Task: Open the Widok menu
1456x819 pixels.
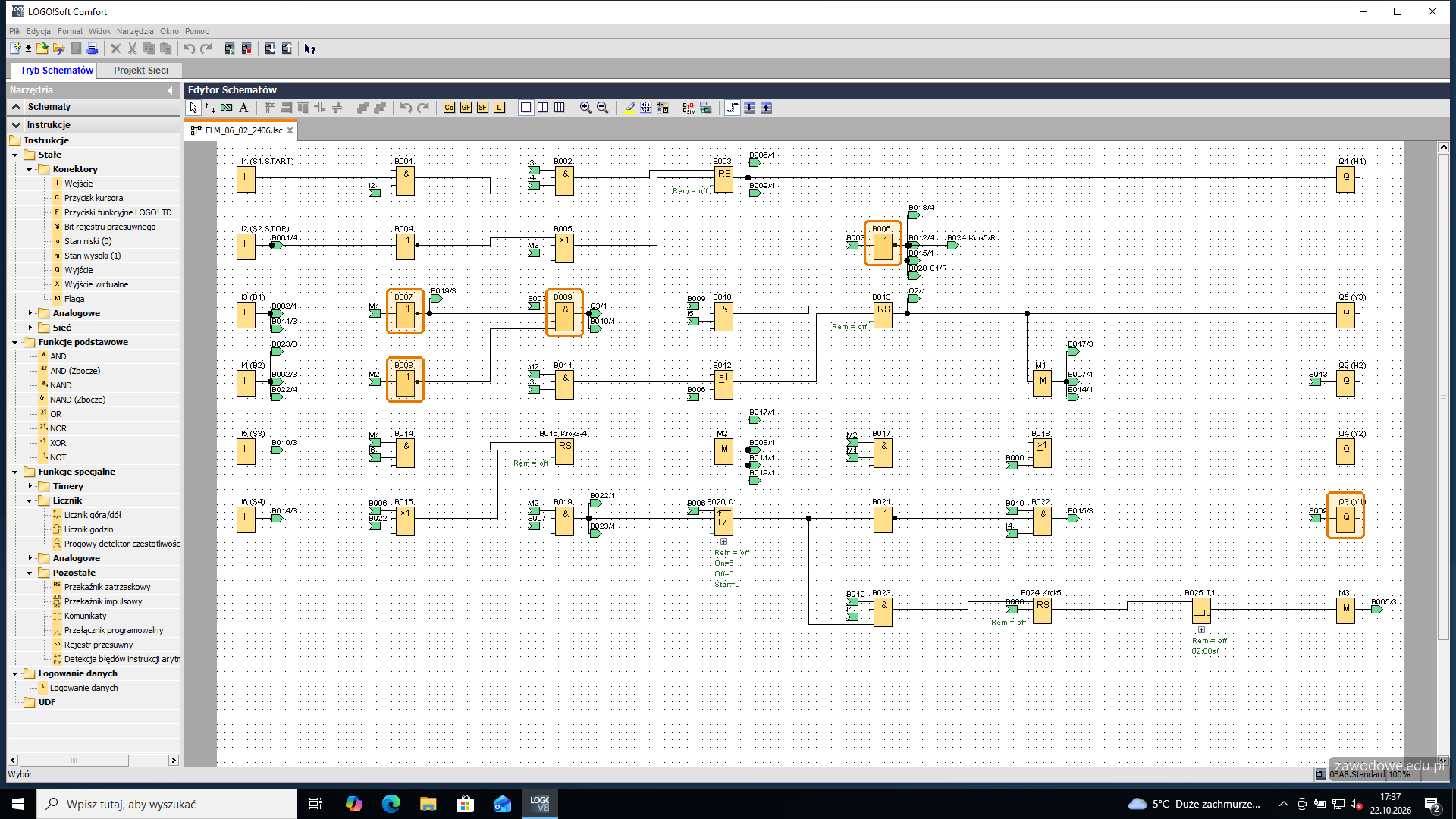Action: pyautogui.click(x=99, y=31)
